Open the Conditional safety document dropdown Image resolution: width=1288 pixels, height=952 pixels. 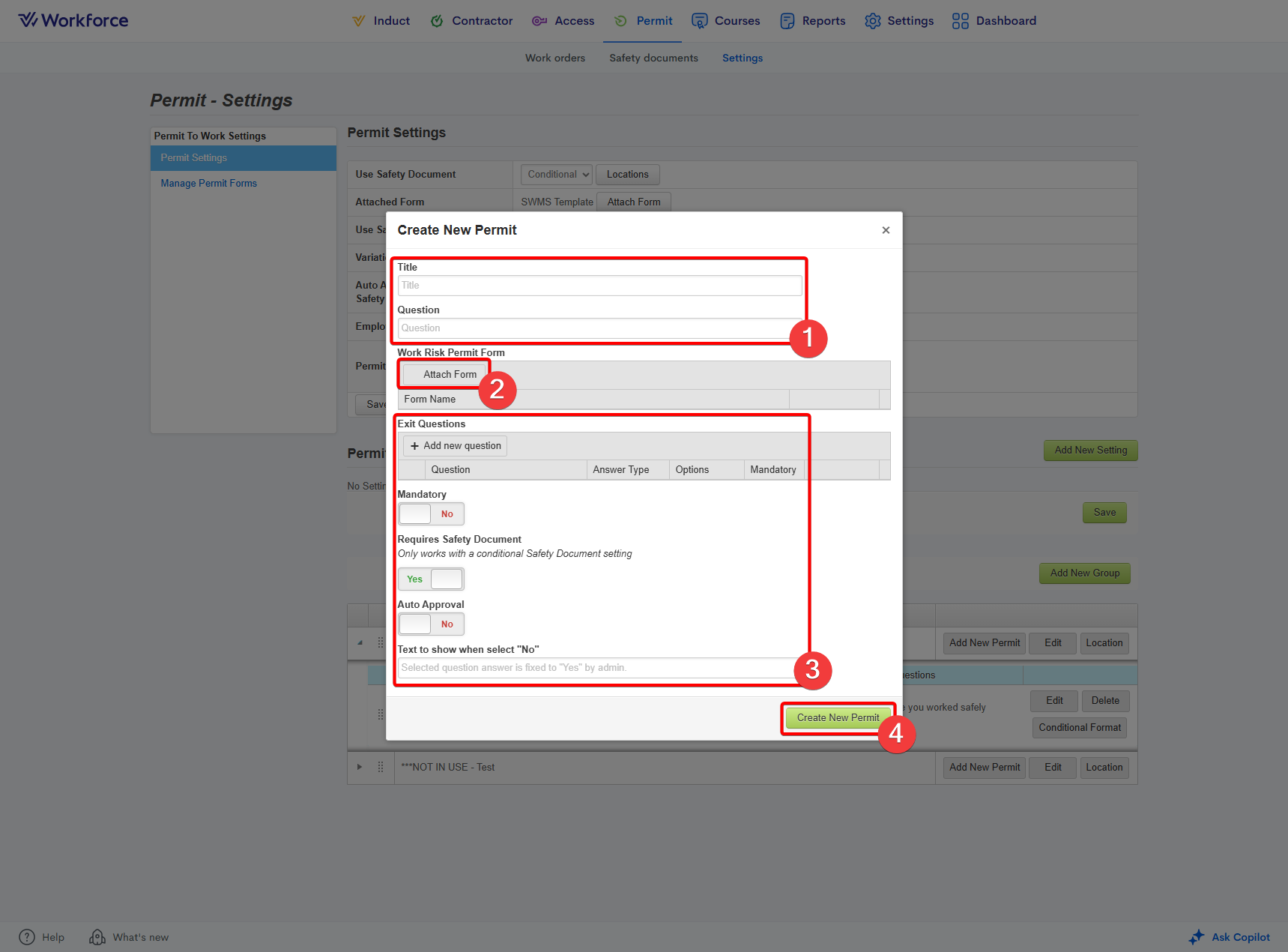[557, 175]
